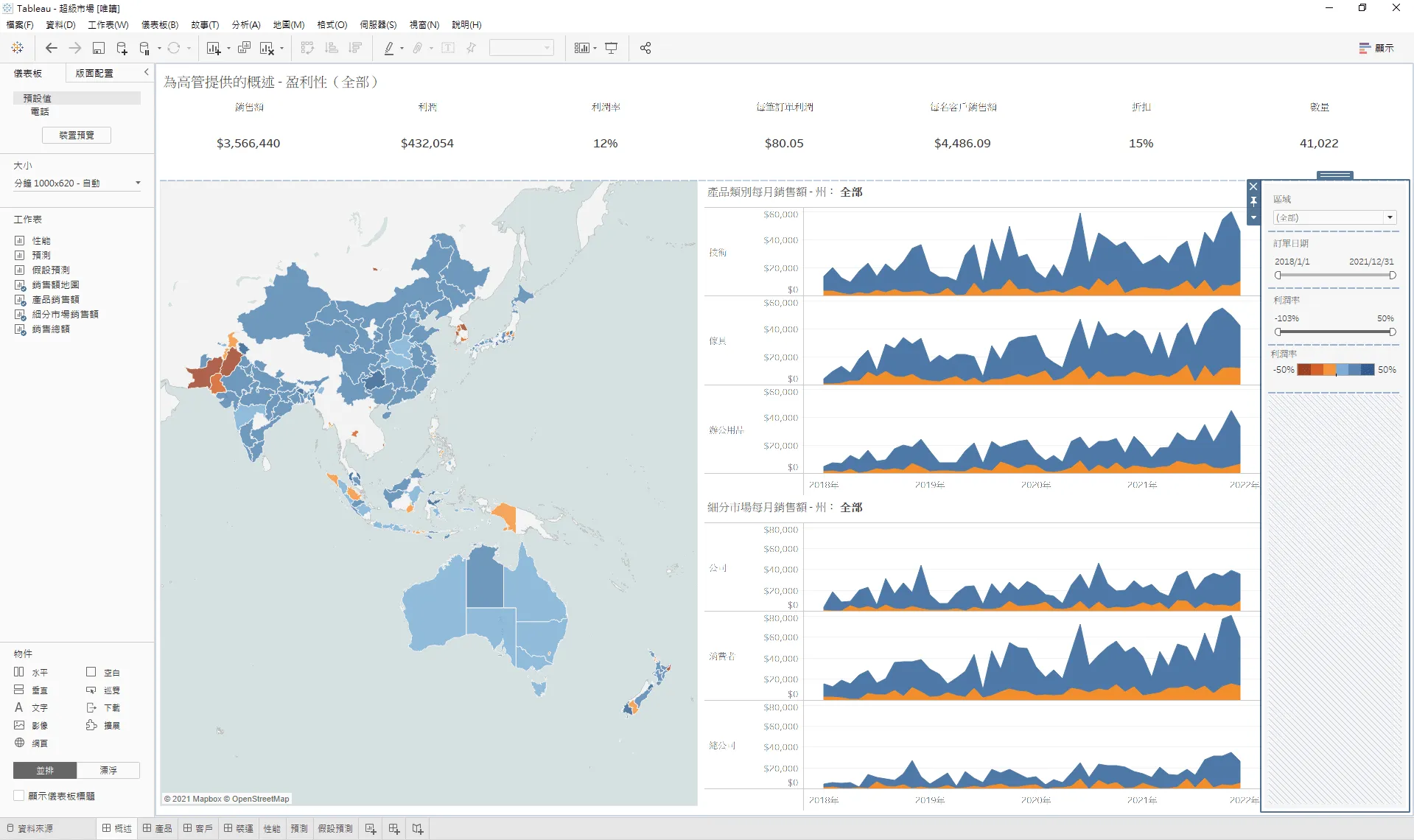
Task: Click the Tableau start page icon
Action: tap(18, 48)
